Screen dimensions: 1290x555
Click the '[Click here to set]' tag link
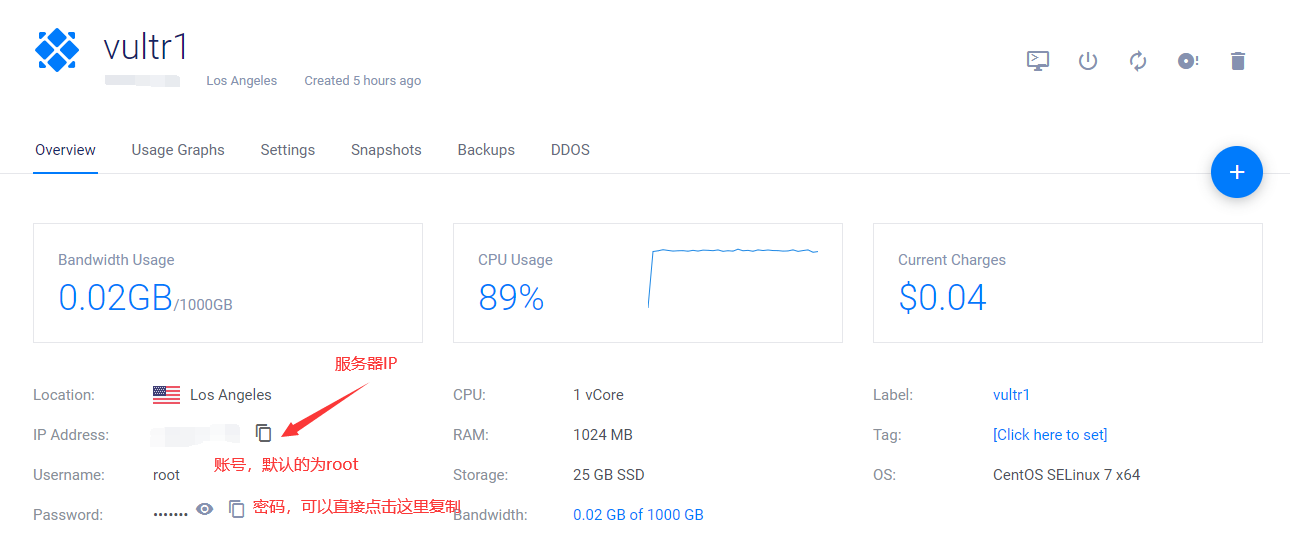(x=1050, y=435)
